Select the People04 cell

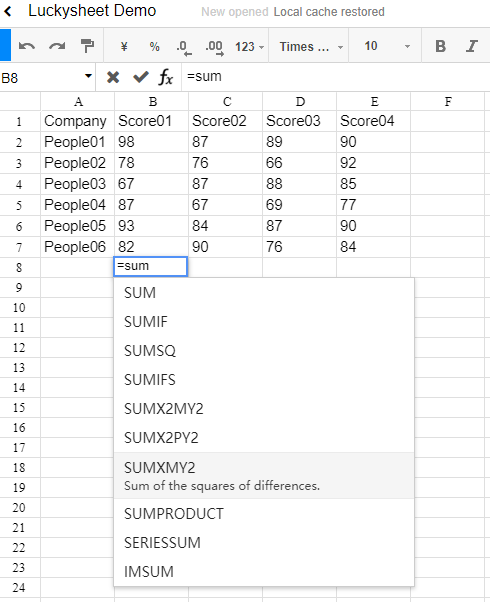click(x=78, y=205)
